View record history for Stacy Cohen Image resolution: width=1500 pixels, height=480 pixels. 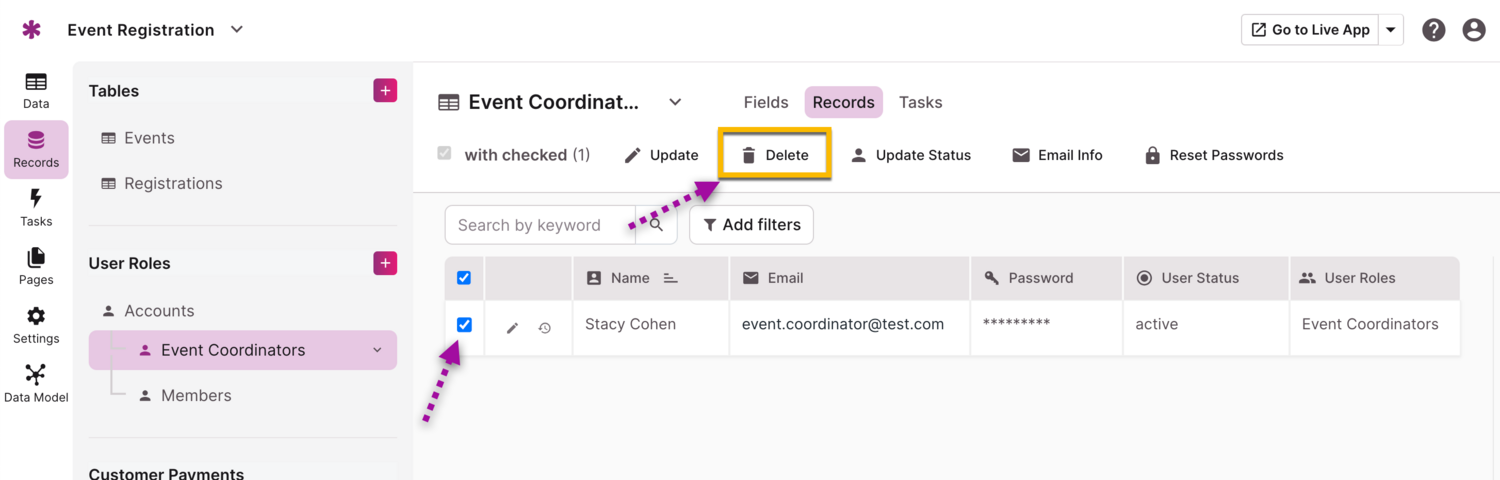pyautogui.click(x=545, y=327)
